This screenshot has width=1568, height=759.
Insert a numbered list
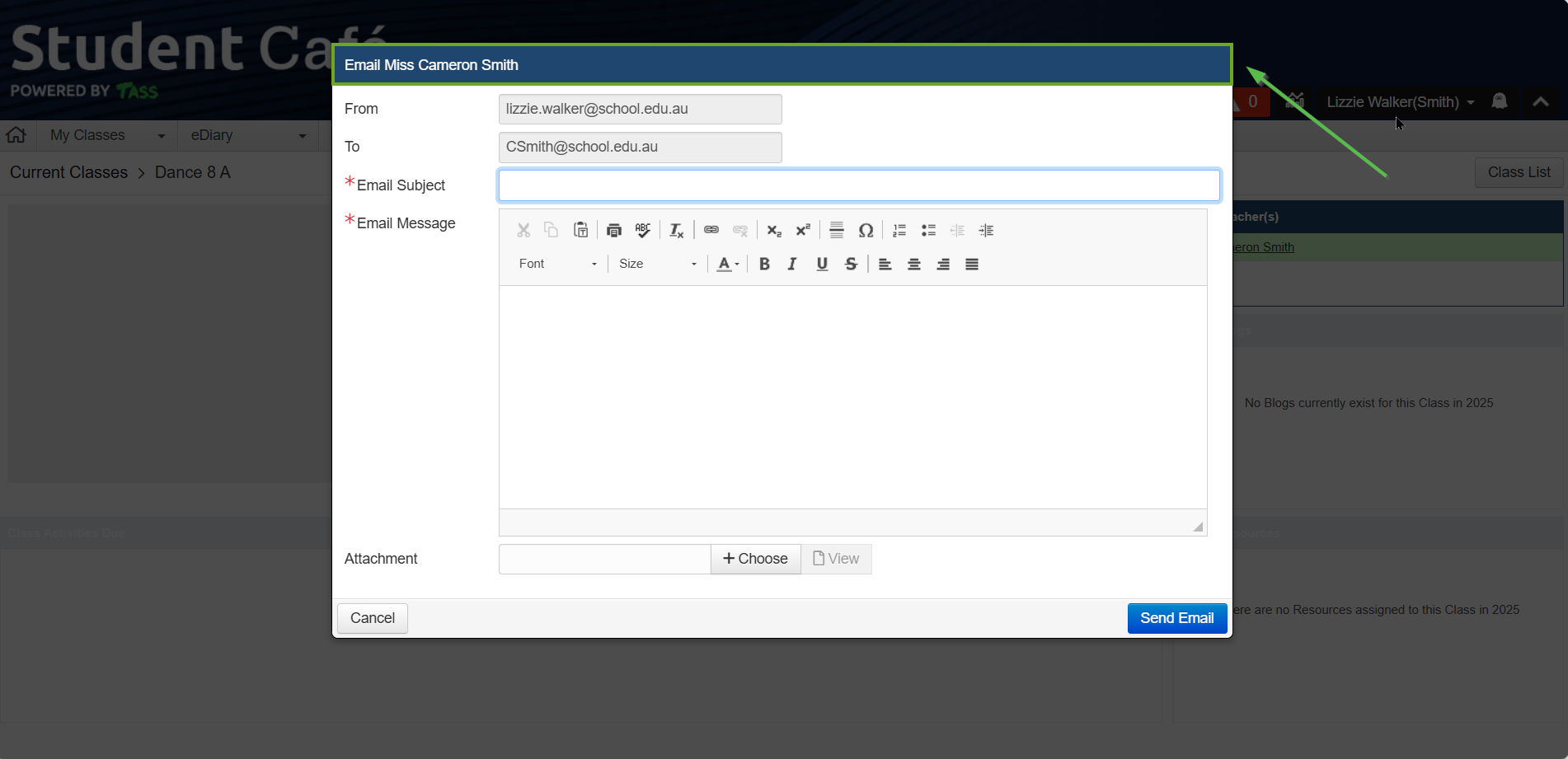[899, 231]
